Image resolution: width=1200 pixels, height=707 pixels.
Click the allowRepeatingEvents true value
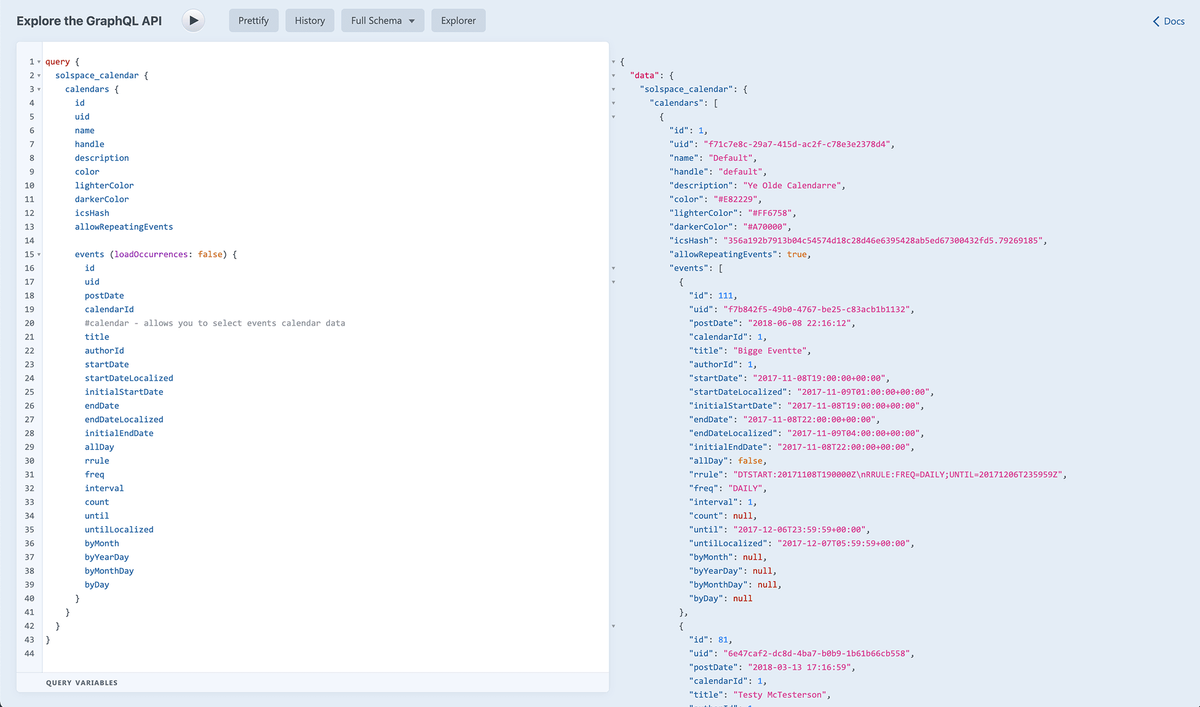(797, 255)
